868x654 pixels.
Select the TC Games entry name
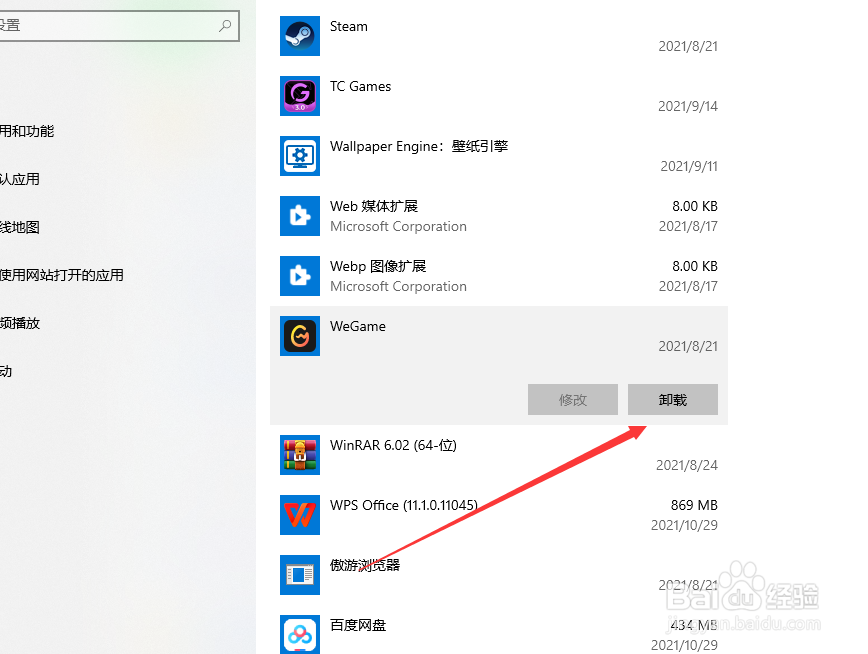tap(360, 86)
